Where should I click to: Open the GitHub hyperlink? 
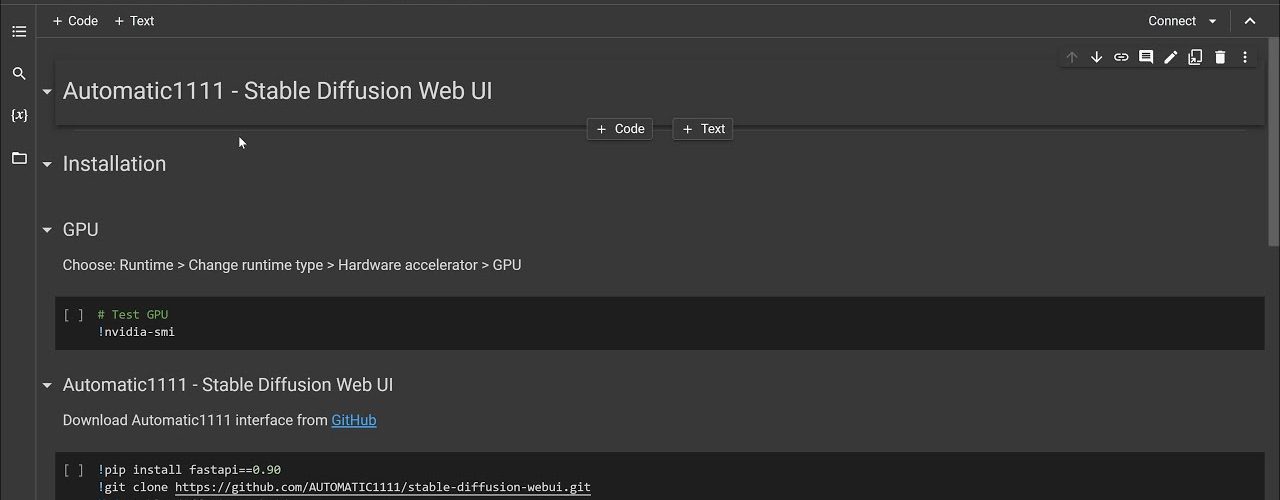tap(354, 420)
